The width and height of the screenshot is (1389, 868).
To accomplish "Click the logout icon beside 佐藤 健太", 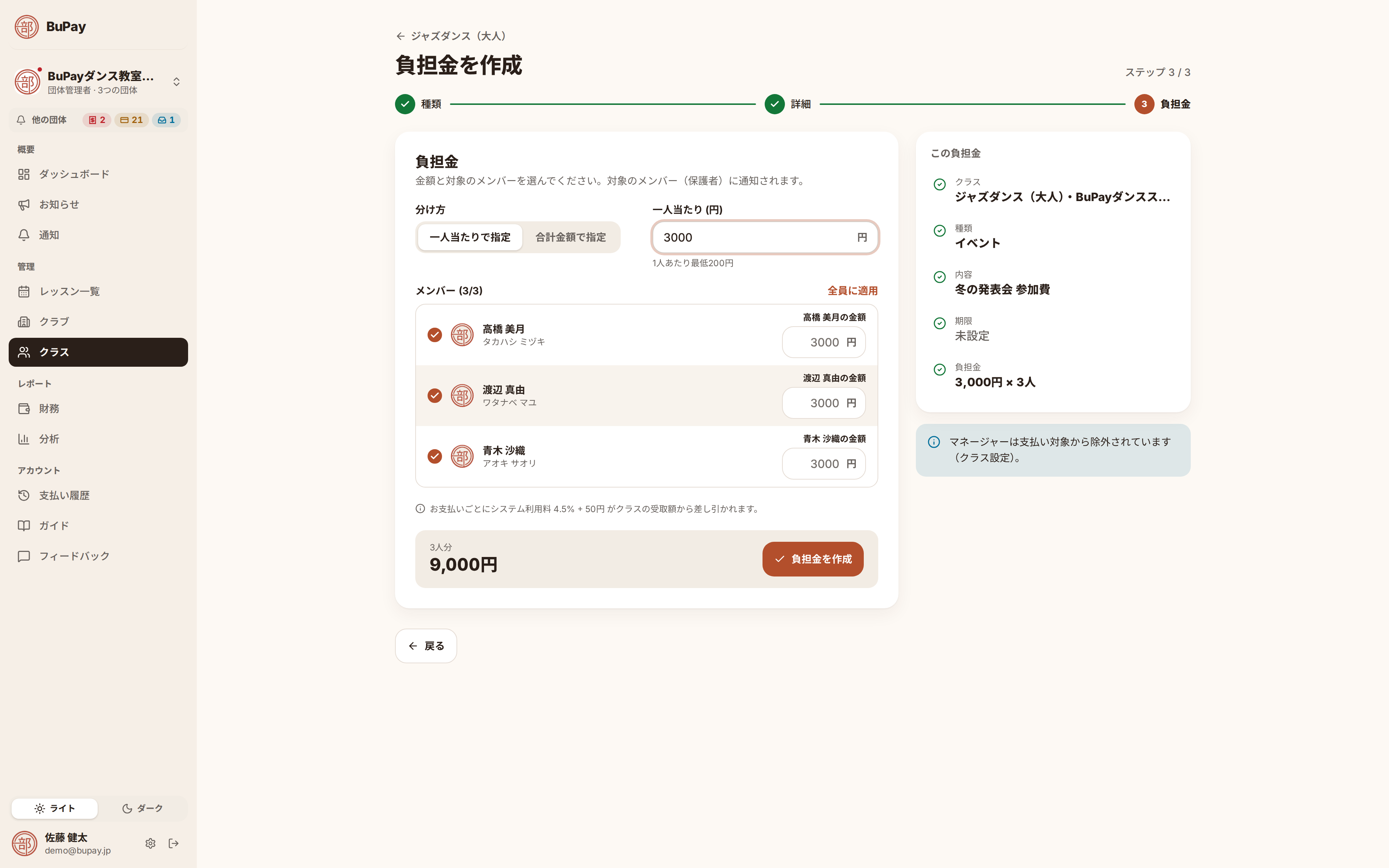I will click(x=174, y=843).
